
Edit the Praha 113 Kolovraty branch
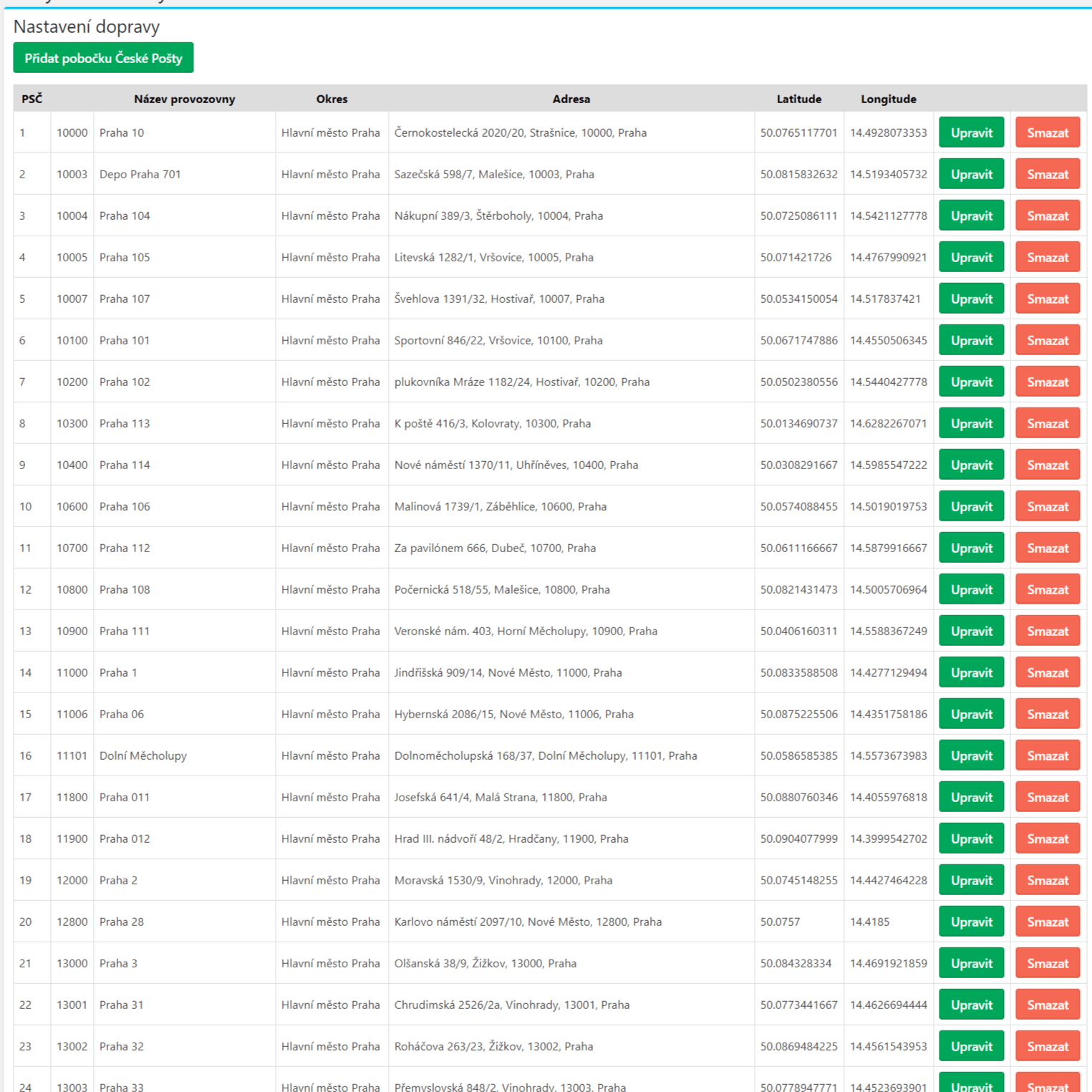[971, 423]
